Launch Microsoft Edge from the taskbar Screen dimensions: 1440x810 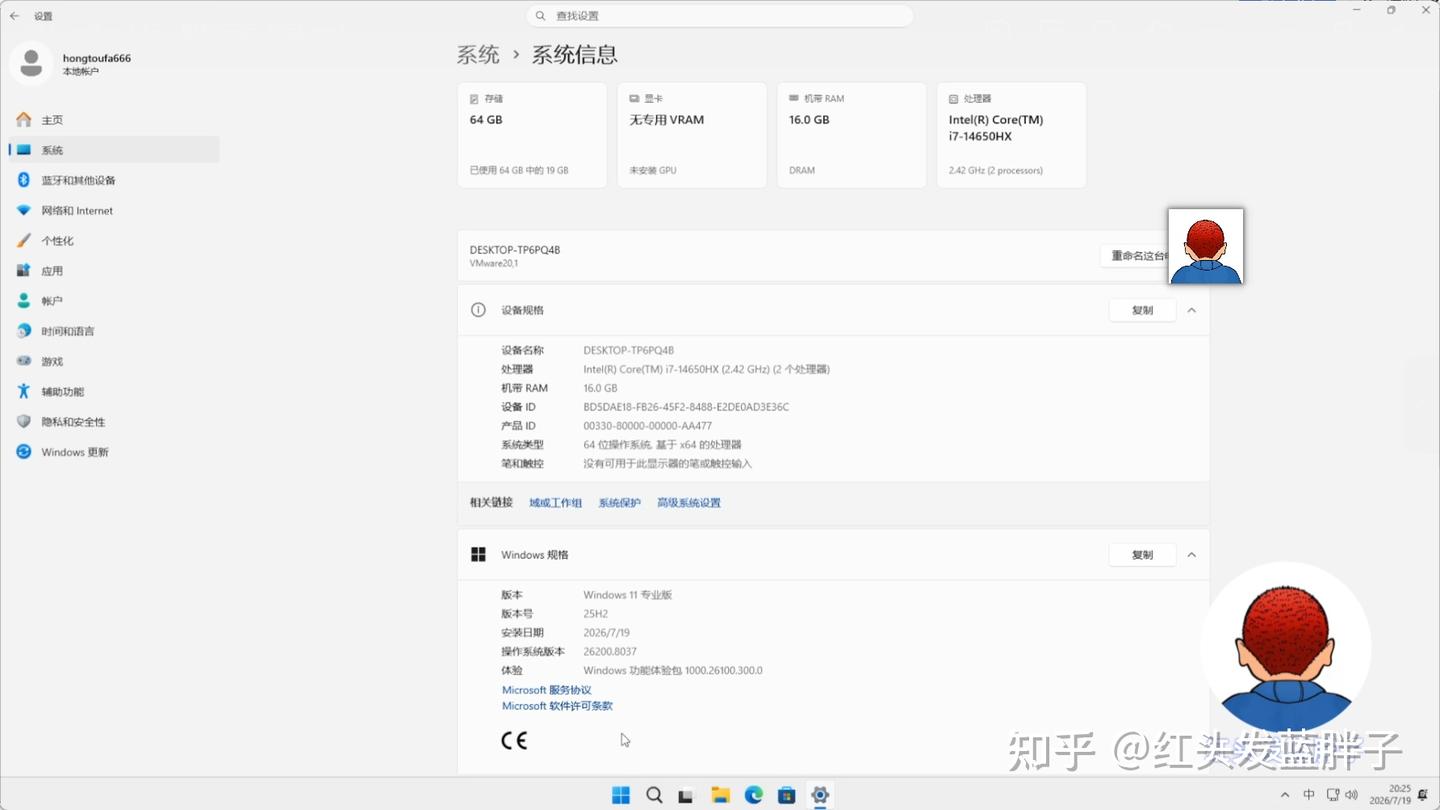coord(753,795)
